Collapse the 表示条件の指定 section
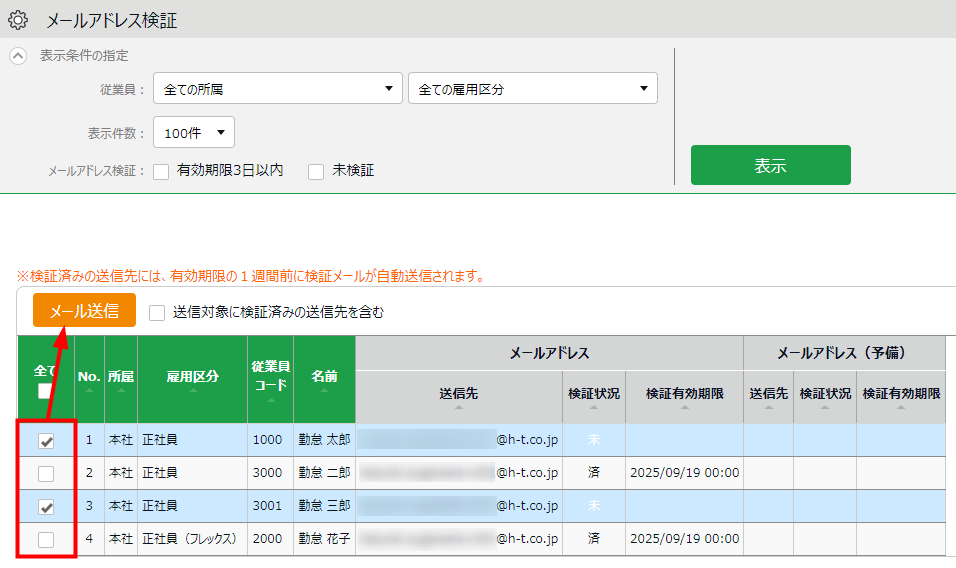Image resolution: width=956 pixels, height=568 pixels. 18,56
